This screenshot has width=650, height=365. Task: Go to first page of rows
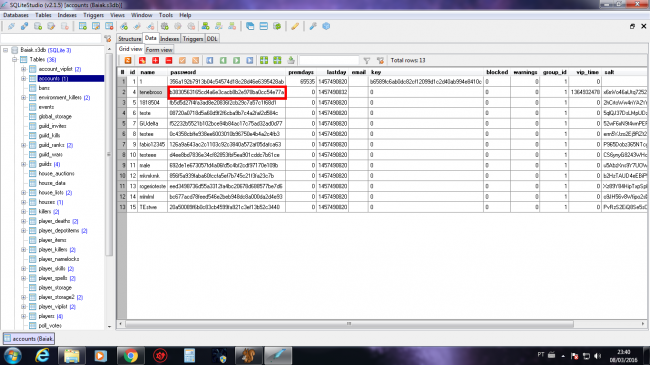[x=210, y=61]
